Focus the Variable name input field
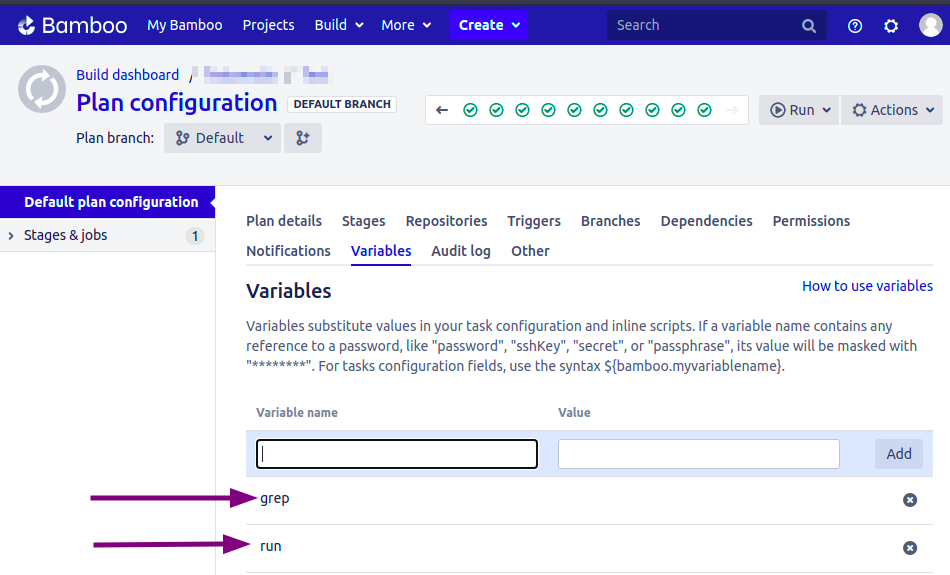Image resolution: width=950 pixels, height=575 pixels. click(397, 454)
